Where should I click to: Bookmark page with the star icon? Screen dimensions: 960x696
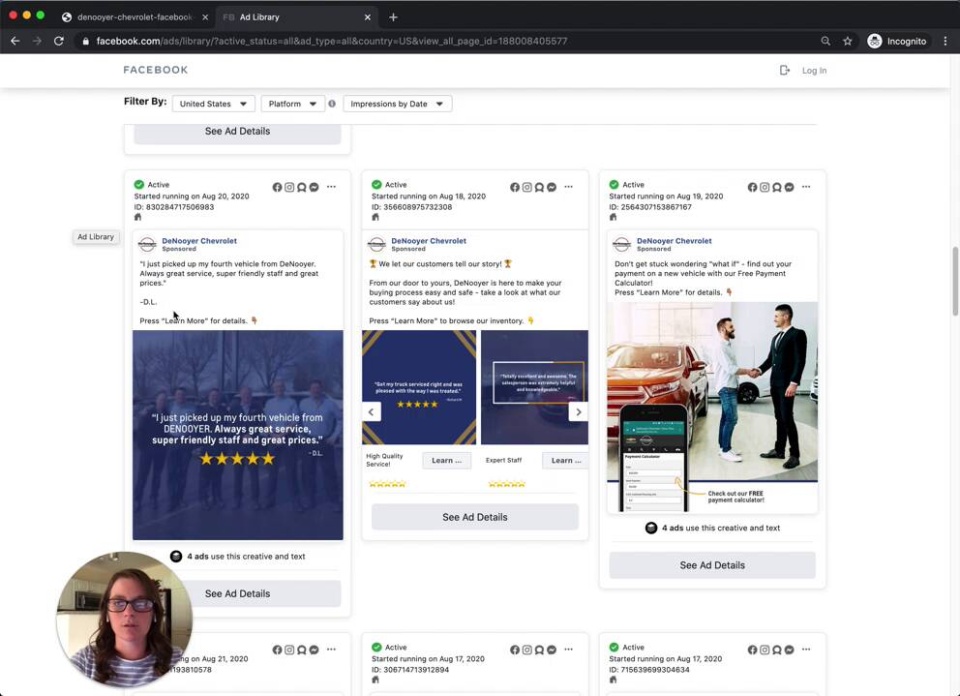(847, 41)
